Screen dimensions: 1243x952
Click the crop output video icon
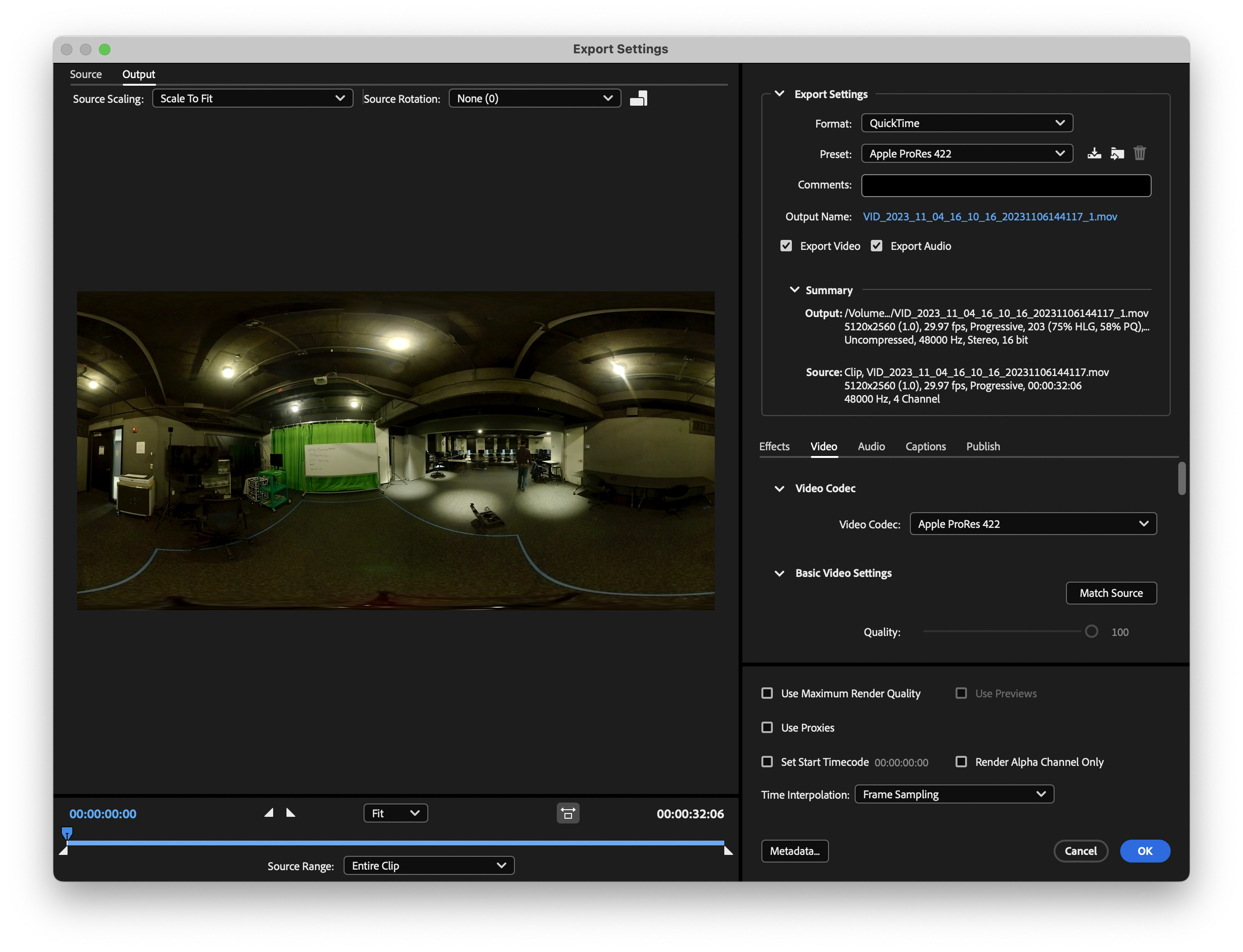click(639, 99)
